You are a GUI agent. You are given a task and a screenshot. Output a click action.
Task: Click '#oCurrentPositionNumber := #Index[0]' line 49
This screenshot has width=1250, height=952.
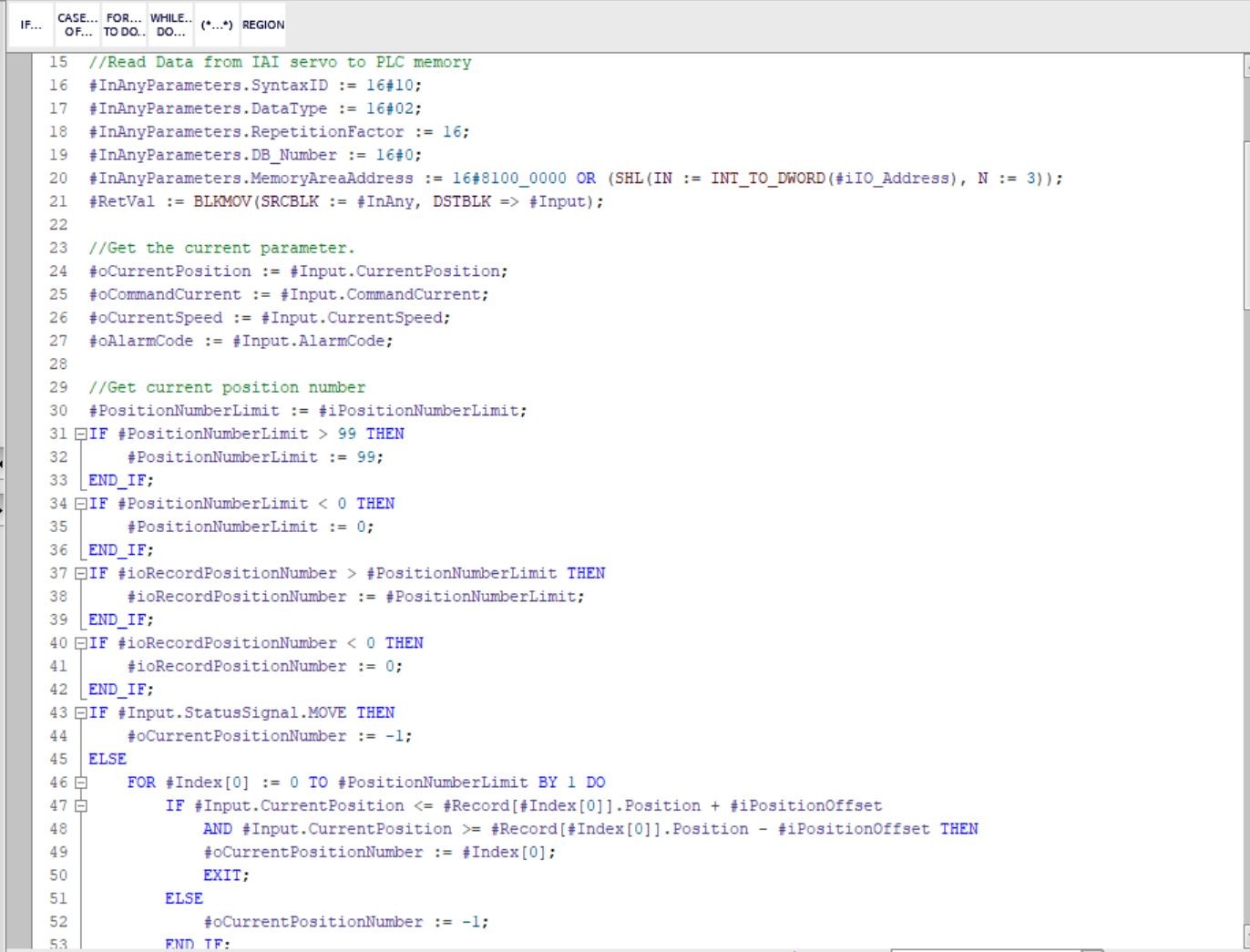click(375, 852)
